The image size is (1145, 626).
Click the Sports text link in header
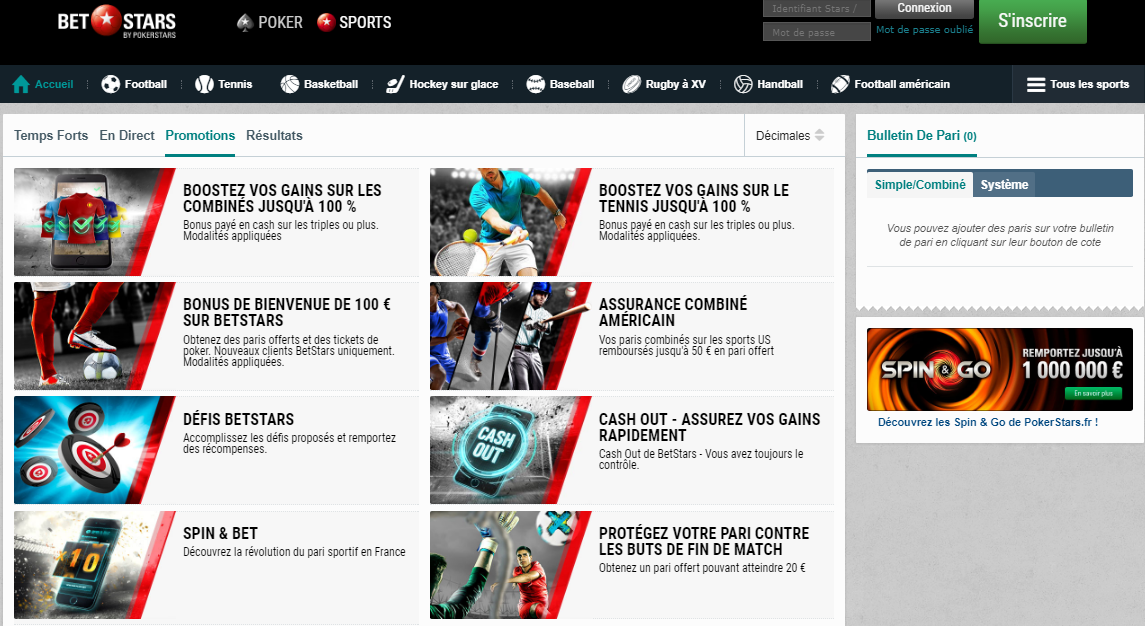[x=365, y=23]
